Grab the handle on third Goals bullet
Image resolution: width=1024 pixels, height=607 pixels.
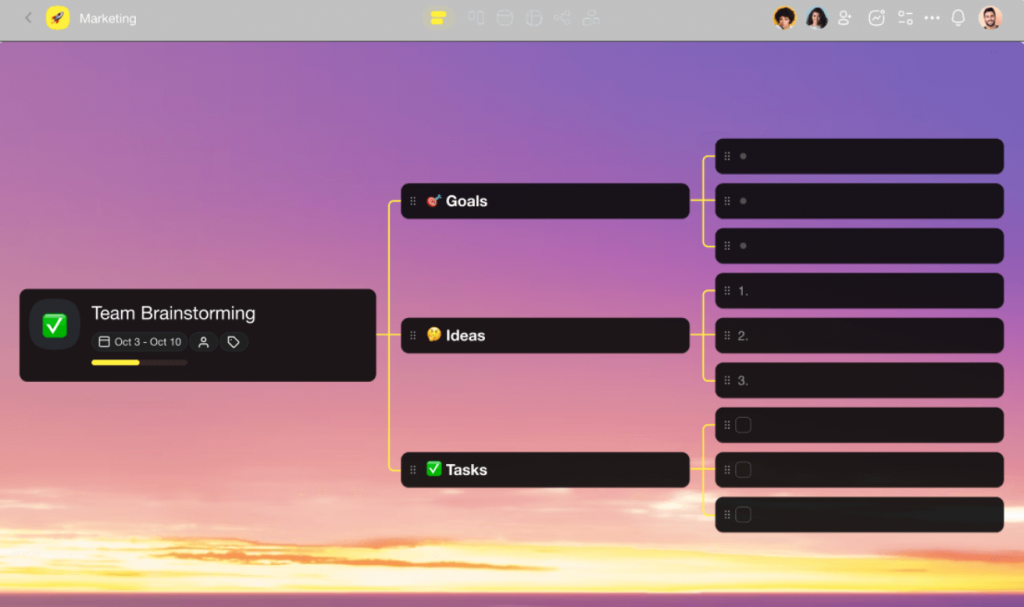(727, 246)
